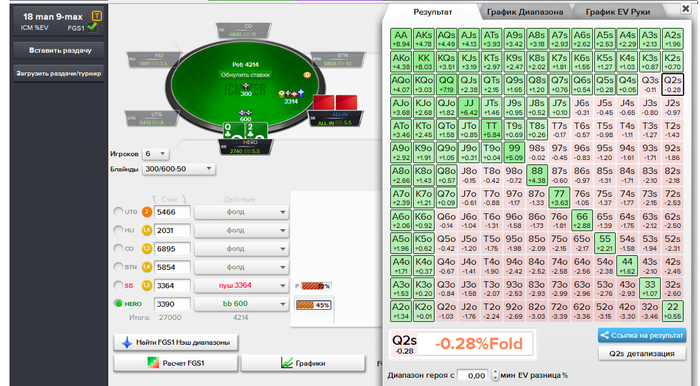The height and width of the screenshot is (386, 700).
Task: Select the SB radio button
Action: 118,285
